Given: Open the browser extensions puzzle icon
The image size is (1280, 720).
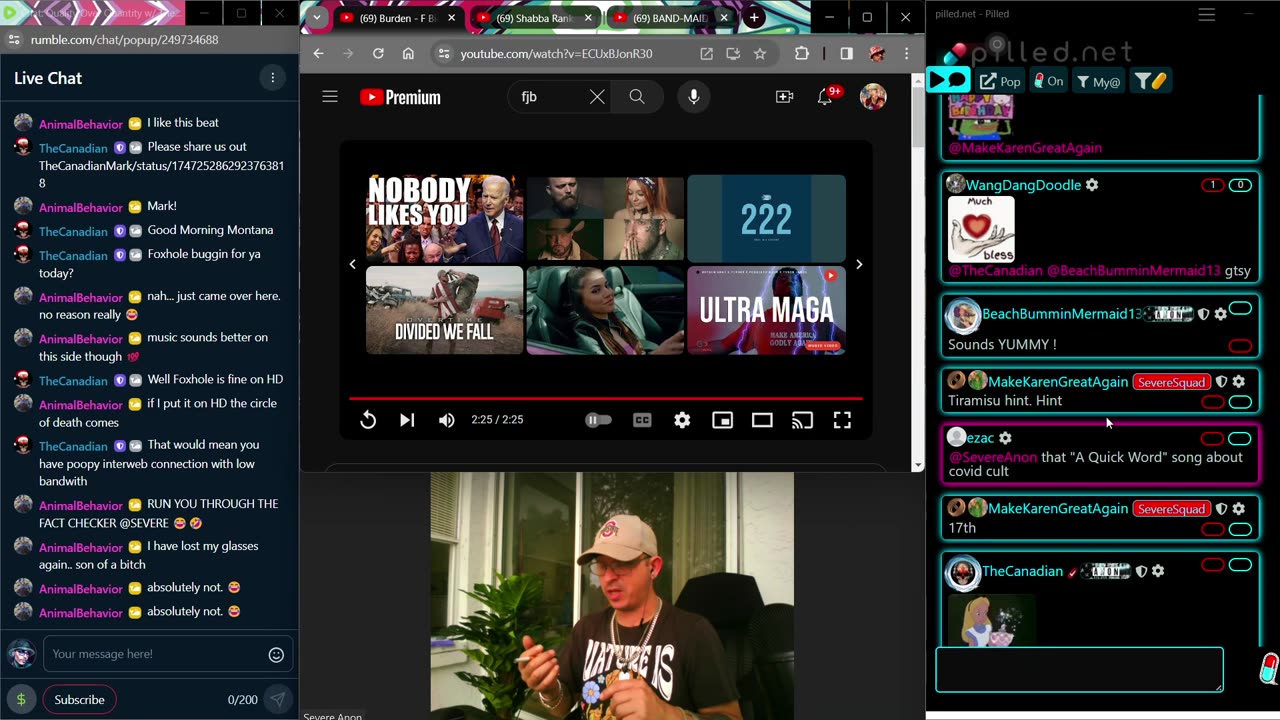Looking at the screenshot, I should pyautogui.click(x=801, y=54).
